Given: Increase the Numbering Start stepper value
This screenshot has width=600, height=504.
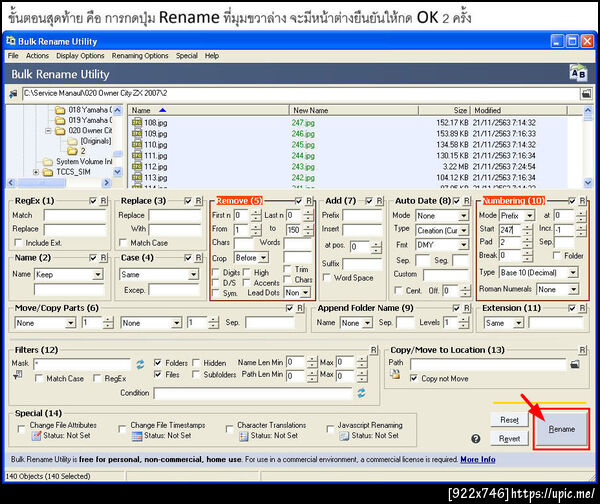Looking at the screenshot, I should [x=527, y=227].
